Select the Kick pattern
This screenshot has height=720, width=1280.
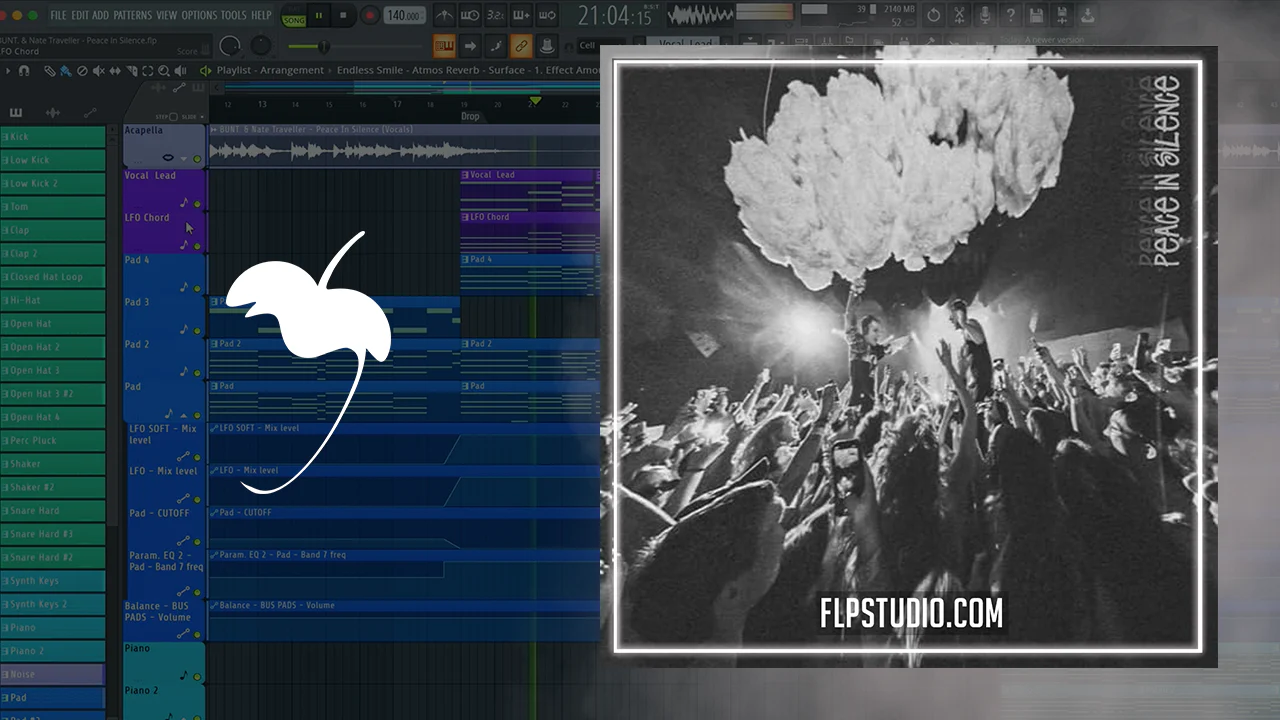tap(53, 137)
